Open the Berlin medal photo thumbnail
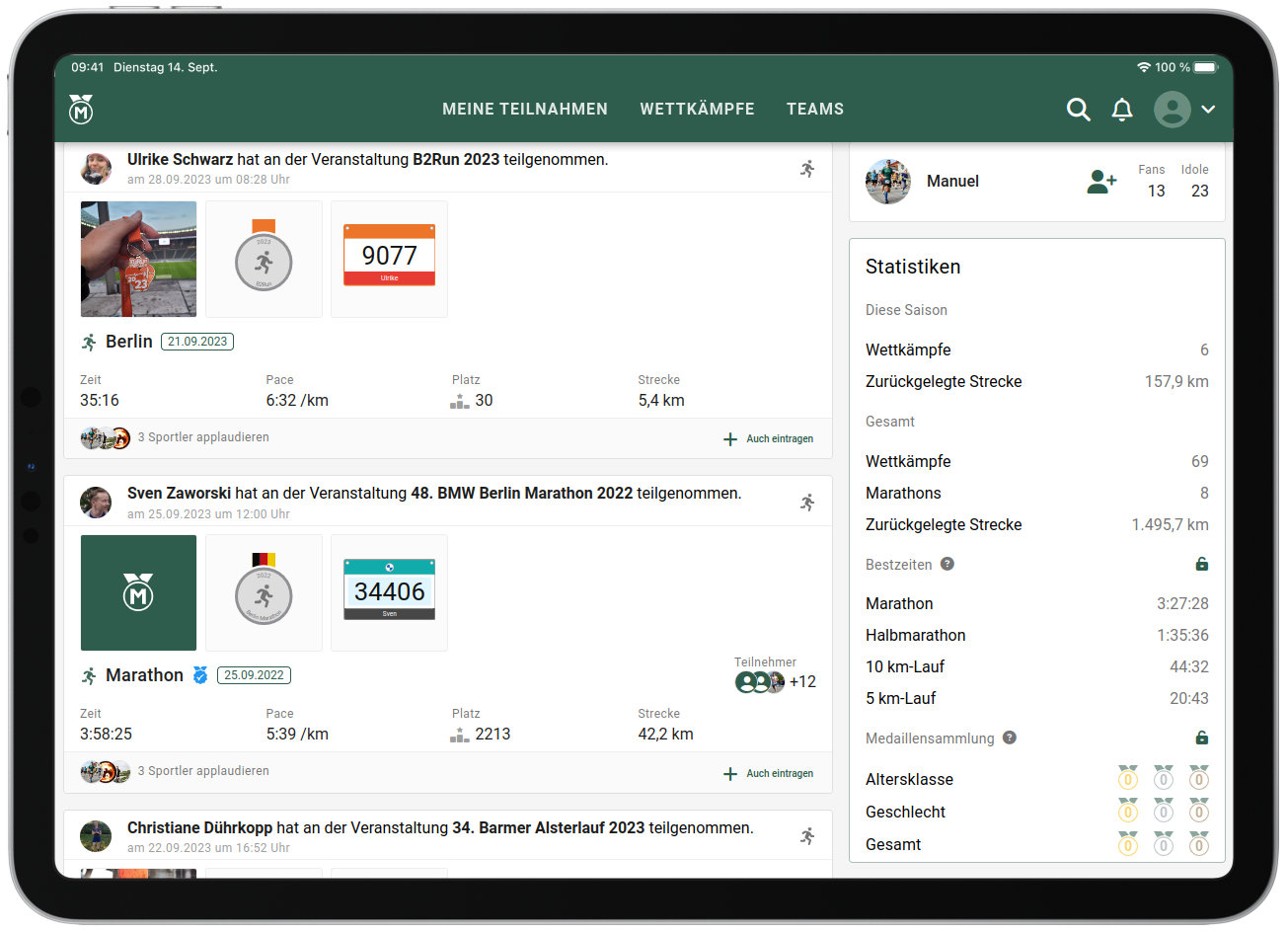Image resolution: width=1288 pixels, height=933 pixels. (x=138, y=259)
